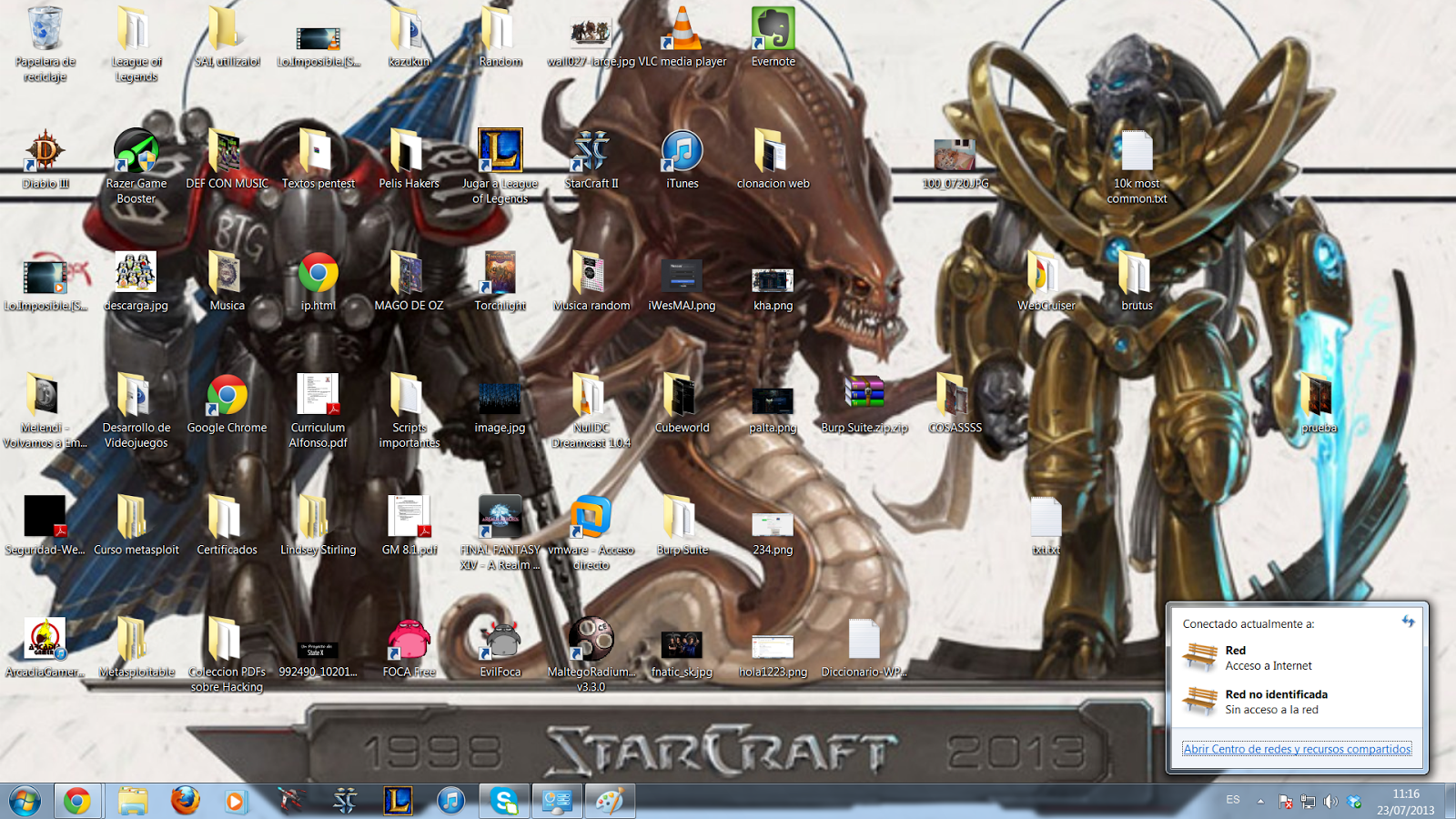Switch to Paint in the taskbar
1456x819 pixels.
click(x=609, y=801)
